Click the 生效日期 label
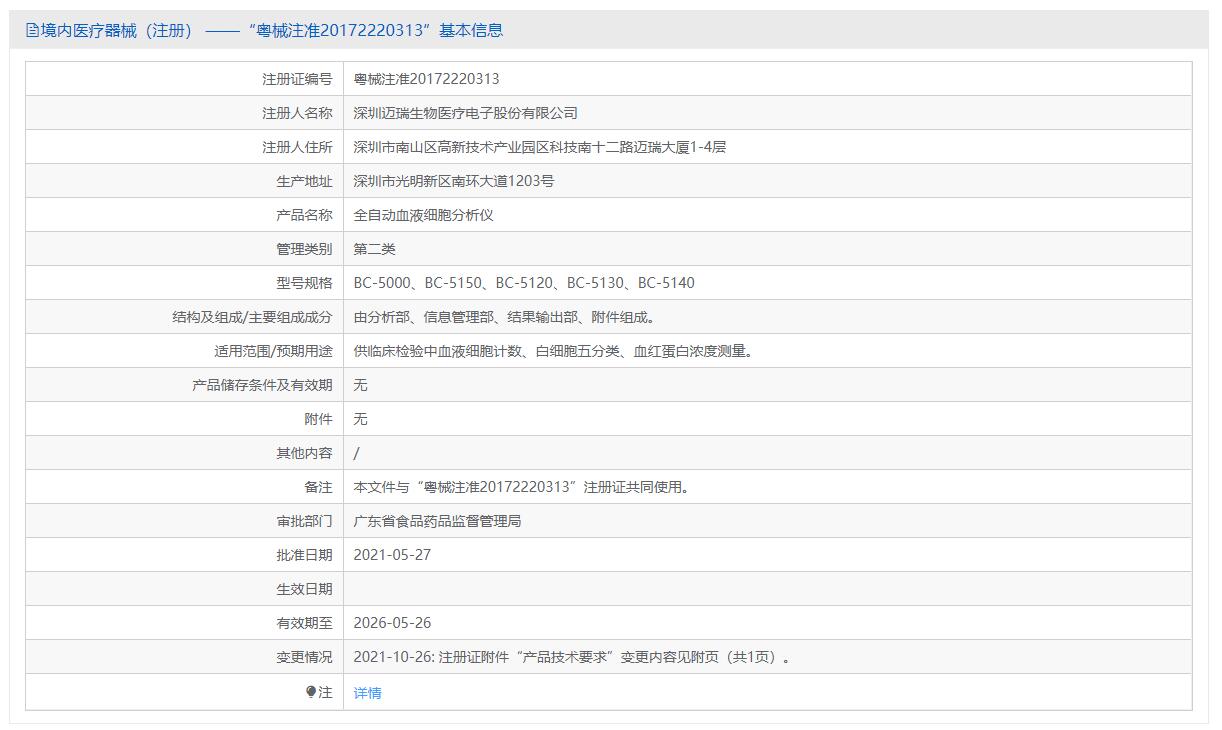This screenshot has width=1222, height=730. pyautogui.click(x=304, y=589)
